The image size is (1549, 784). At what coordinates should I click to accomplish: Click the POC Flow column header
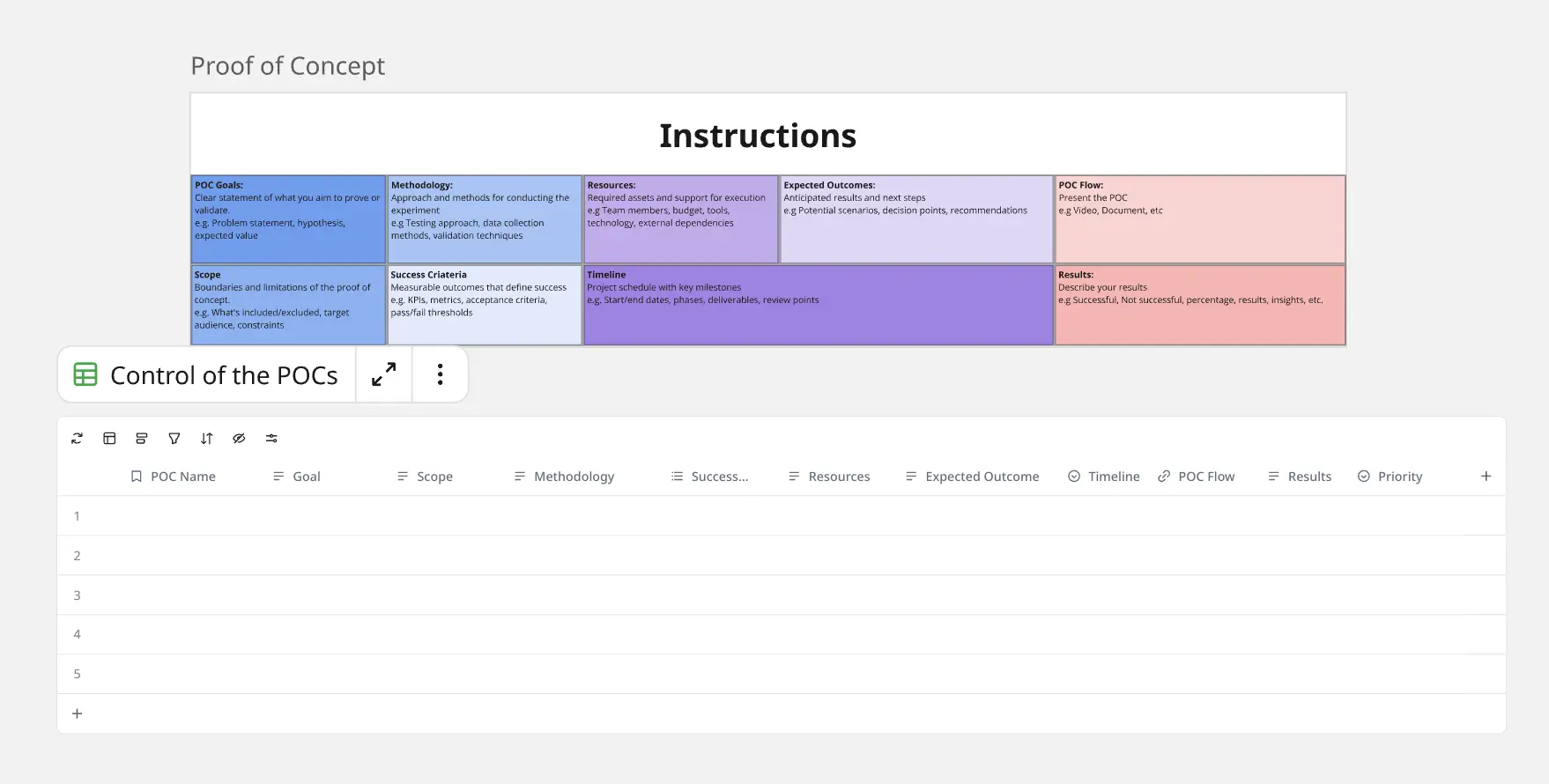(x=1205, y=477)
